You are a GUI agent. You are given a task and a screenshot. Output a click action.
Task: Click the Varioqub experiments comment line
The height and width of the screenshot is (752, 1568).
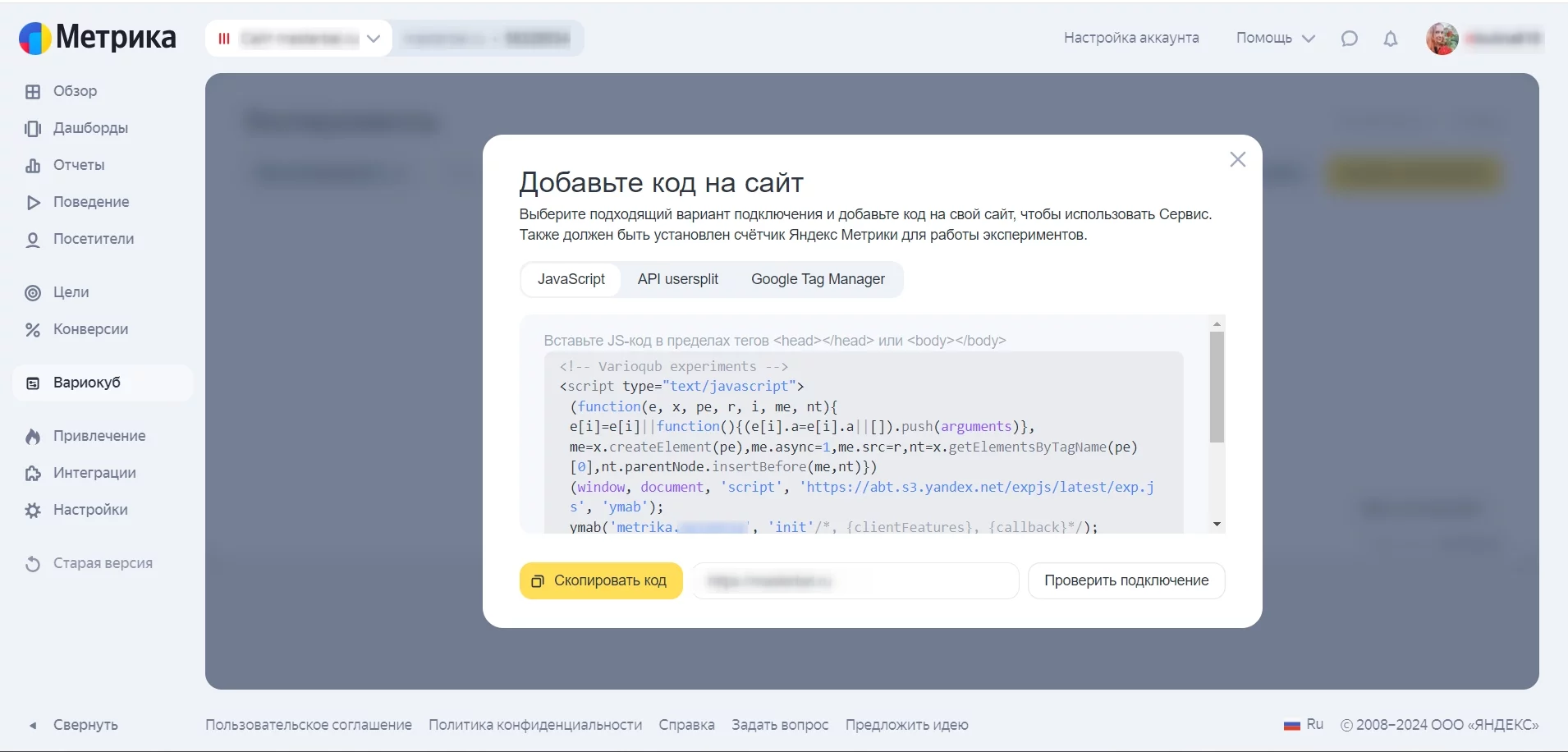674,366
